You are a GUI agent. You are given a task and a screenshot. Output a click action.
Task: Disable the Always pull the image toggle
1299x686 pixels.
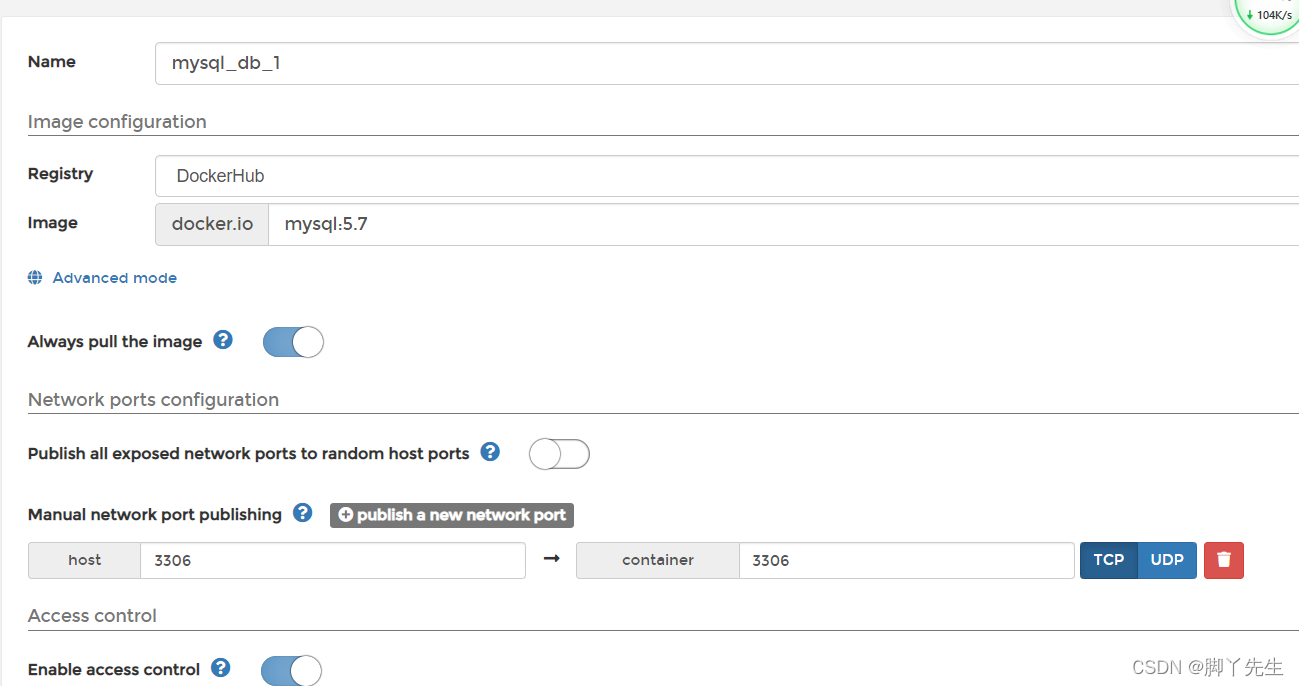(293, 342)
